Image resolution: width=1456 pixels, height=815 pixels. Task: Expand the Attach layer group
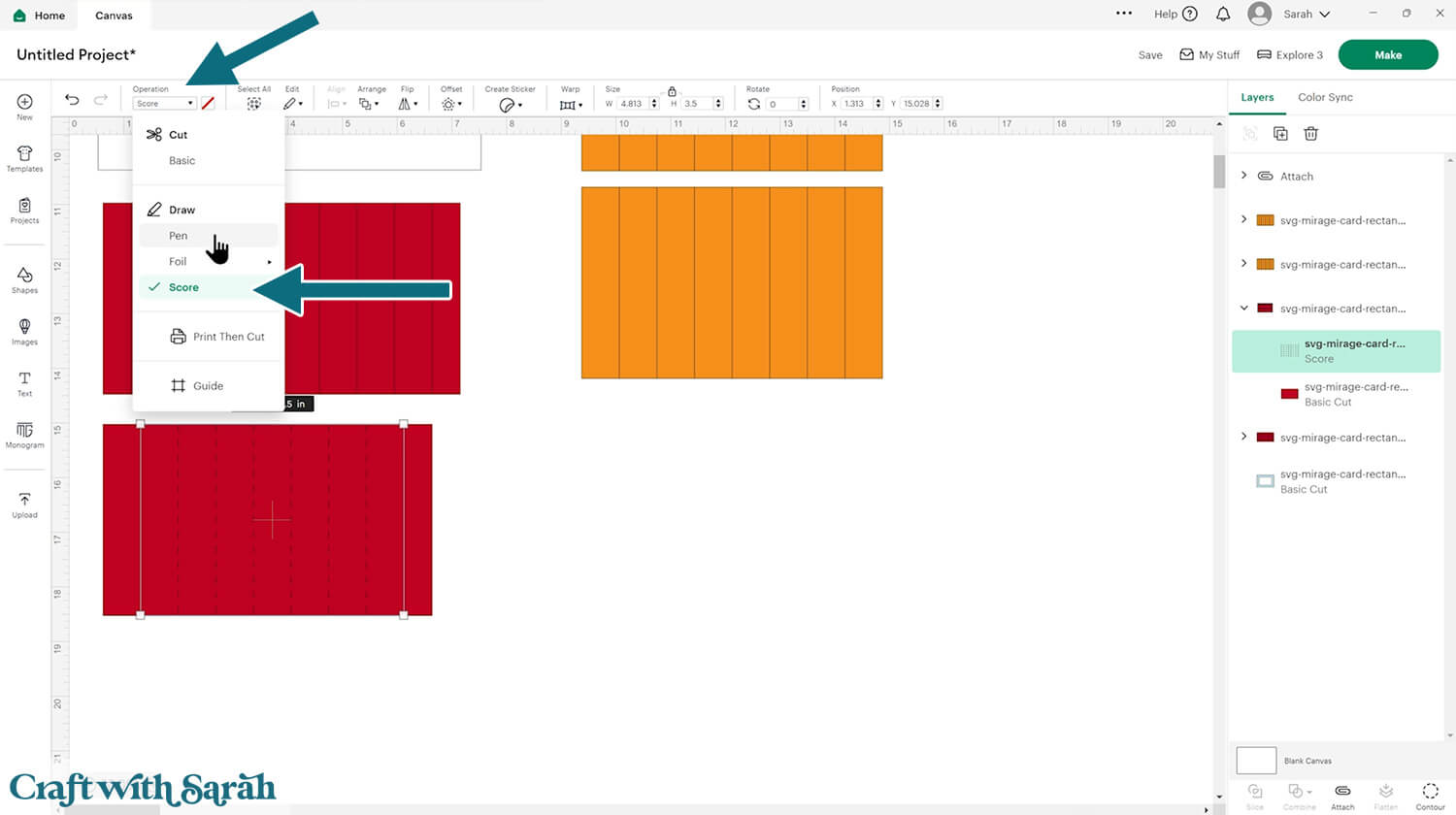pos(1244,176)
